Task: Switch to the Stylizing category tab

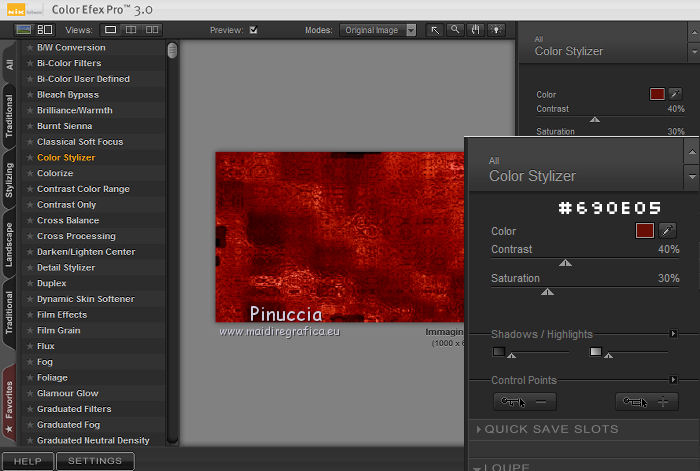Action: (x=9, y=179)
